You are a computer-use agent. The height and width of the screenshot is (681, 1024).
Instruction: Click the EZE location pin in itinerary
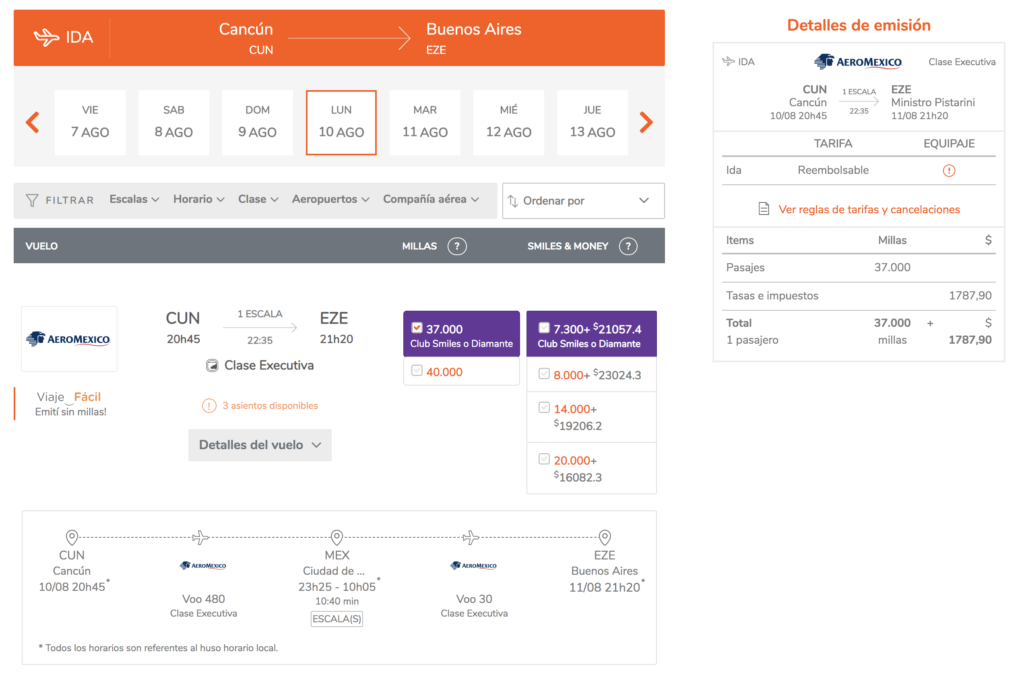(x=605, y=537)
